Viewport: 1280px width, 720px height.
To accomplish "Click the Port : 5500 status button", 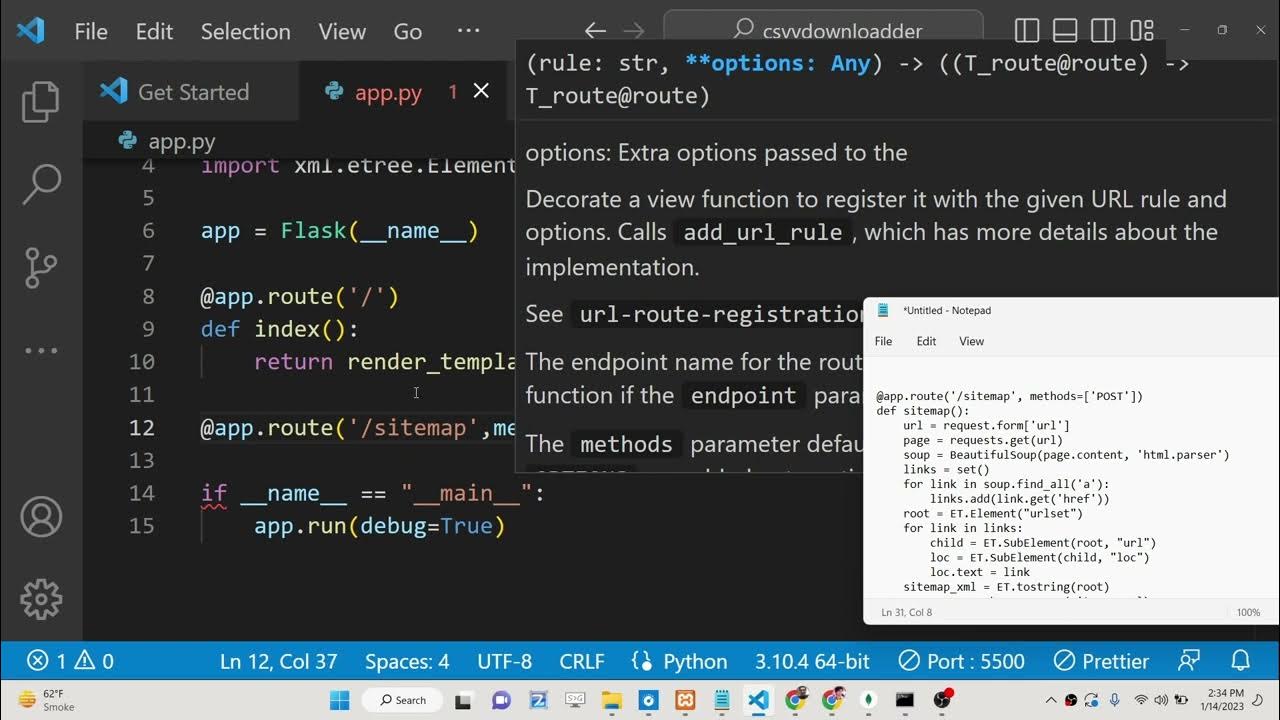I will [961, 661].
